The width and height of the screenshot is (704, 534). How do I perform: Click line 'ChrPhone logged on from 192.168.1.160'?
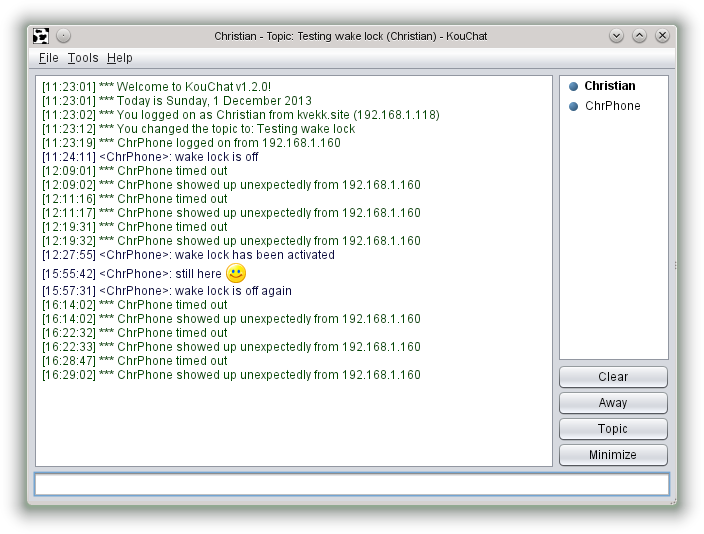tap(191, 143)
